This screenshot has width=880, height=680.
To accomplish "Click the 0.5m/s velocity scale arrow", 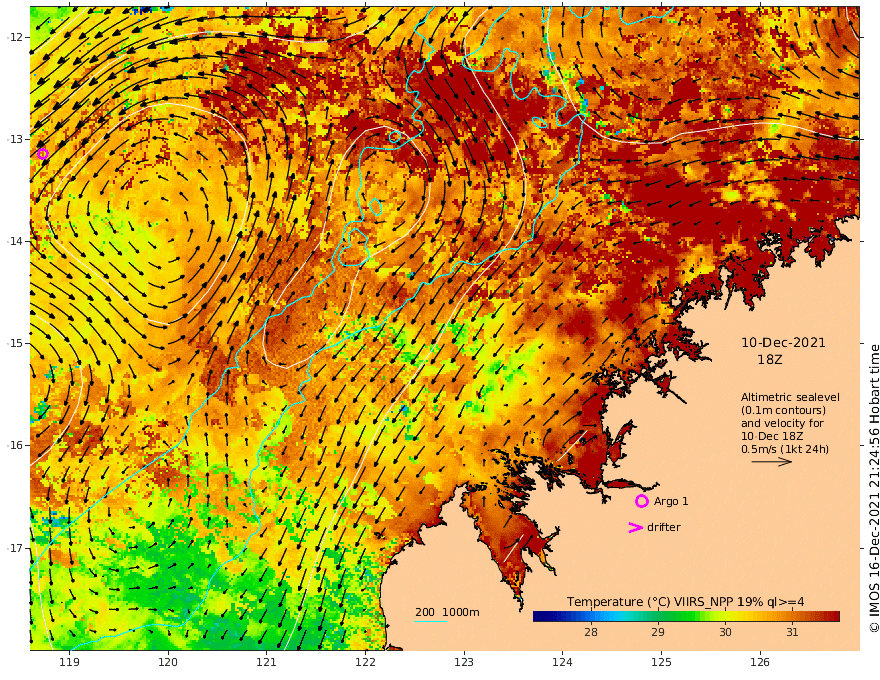I will (772, 462).
